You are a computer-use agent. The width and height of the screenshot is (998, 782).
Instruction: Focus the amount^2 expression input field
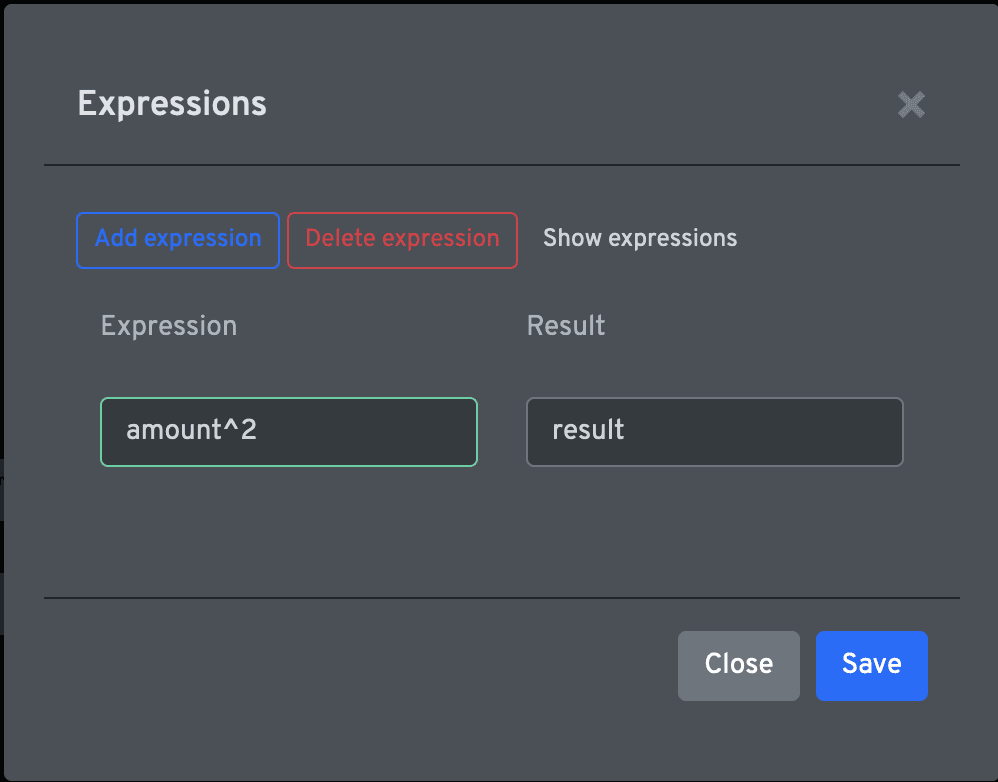point(289,431)
